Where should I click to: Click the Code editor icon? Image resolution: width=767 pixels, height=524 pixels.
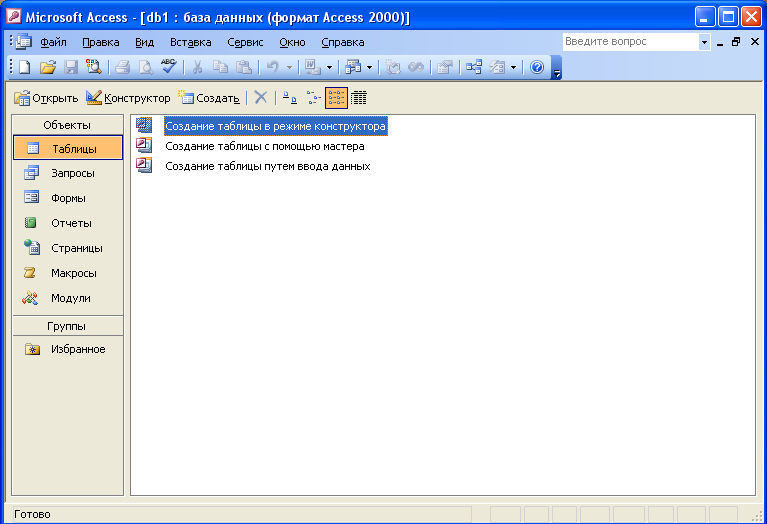click(392, 67)
